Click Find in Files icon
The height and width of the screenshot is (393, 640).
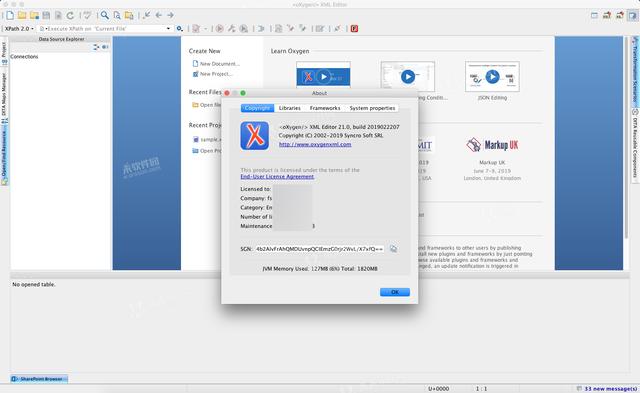(117, 16)
